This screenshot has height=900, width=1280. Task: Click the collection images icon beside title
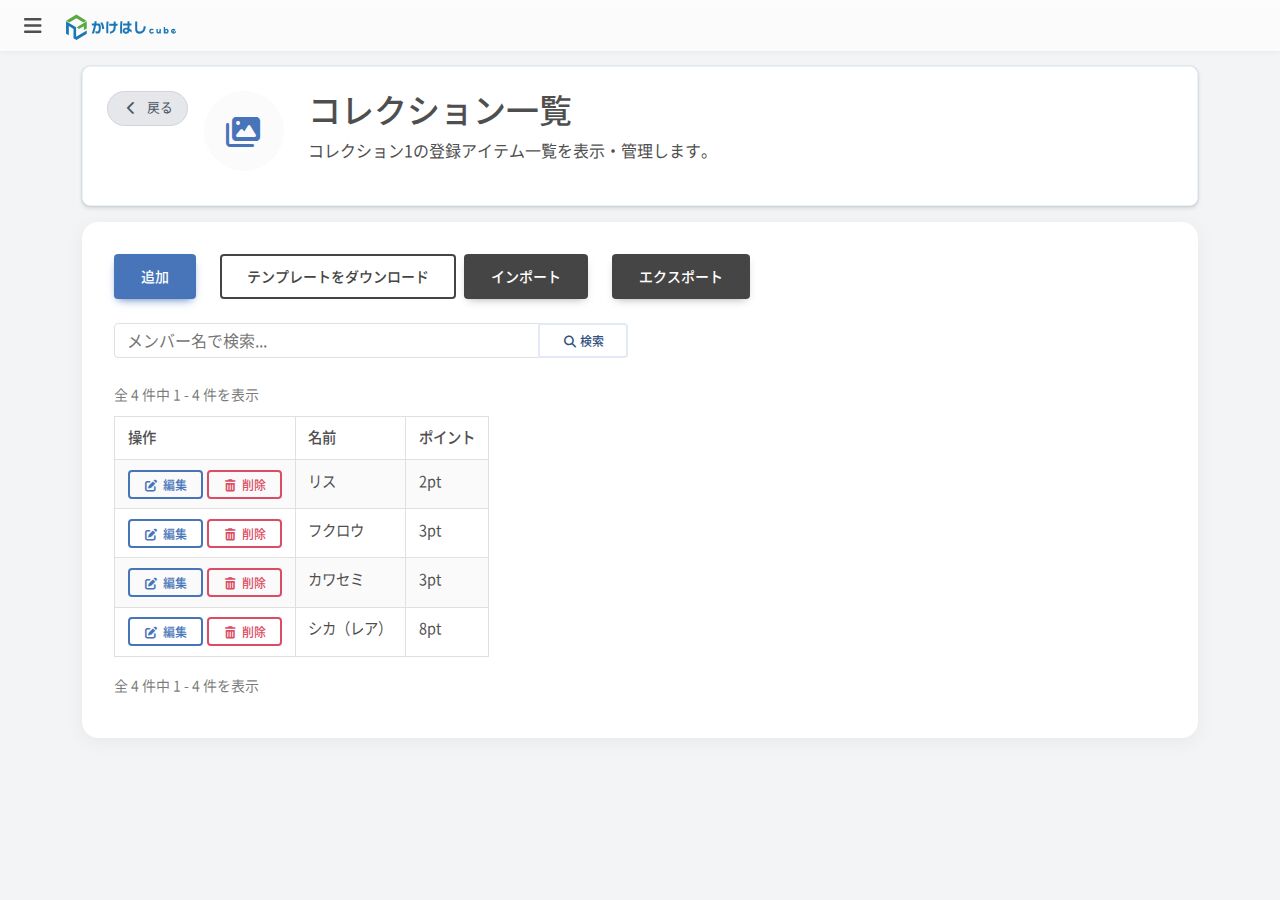243,131
